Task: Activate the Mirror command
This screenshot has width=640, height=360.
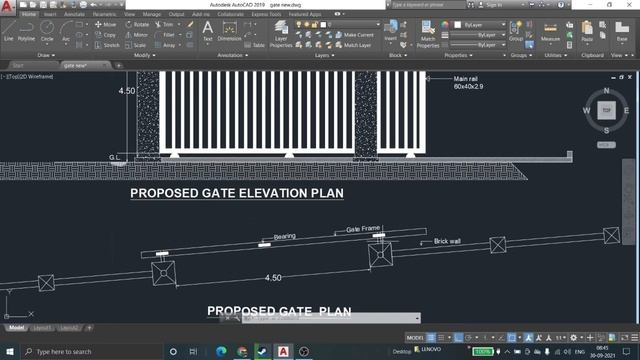Action: pyautogui.click(x=137, y=35)
